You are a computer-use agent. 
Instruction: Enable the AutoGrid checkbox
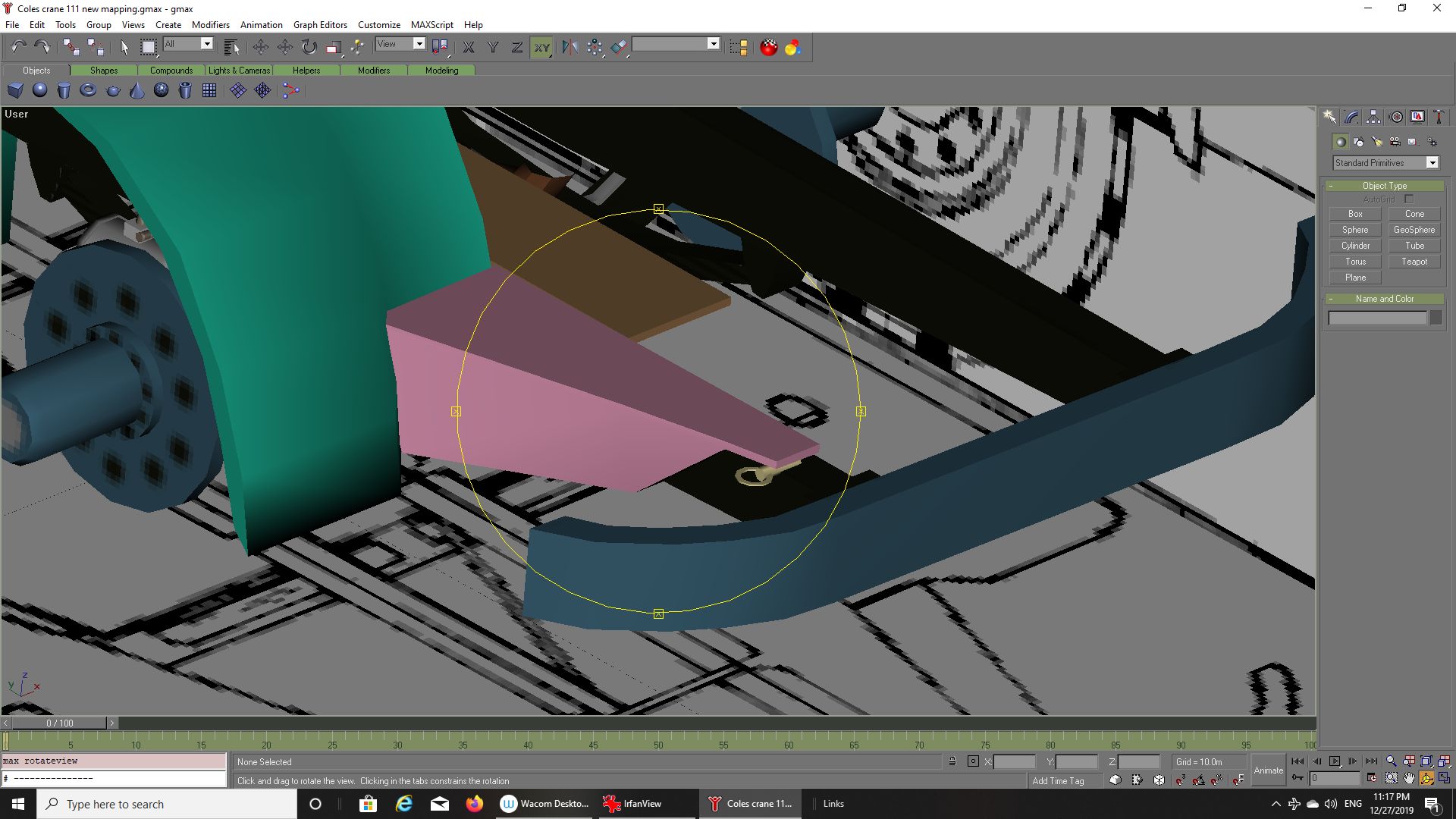(x=1409, y=199)
